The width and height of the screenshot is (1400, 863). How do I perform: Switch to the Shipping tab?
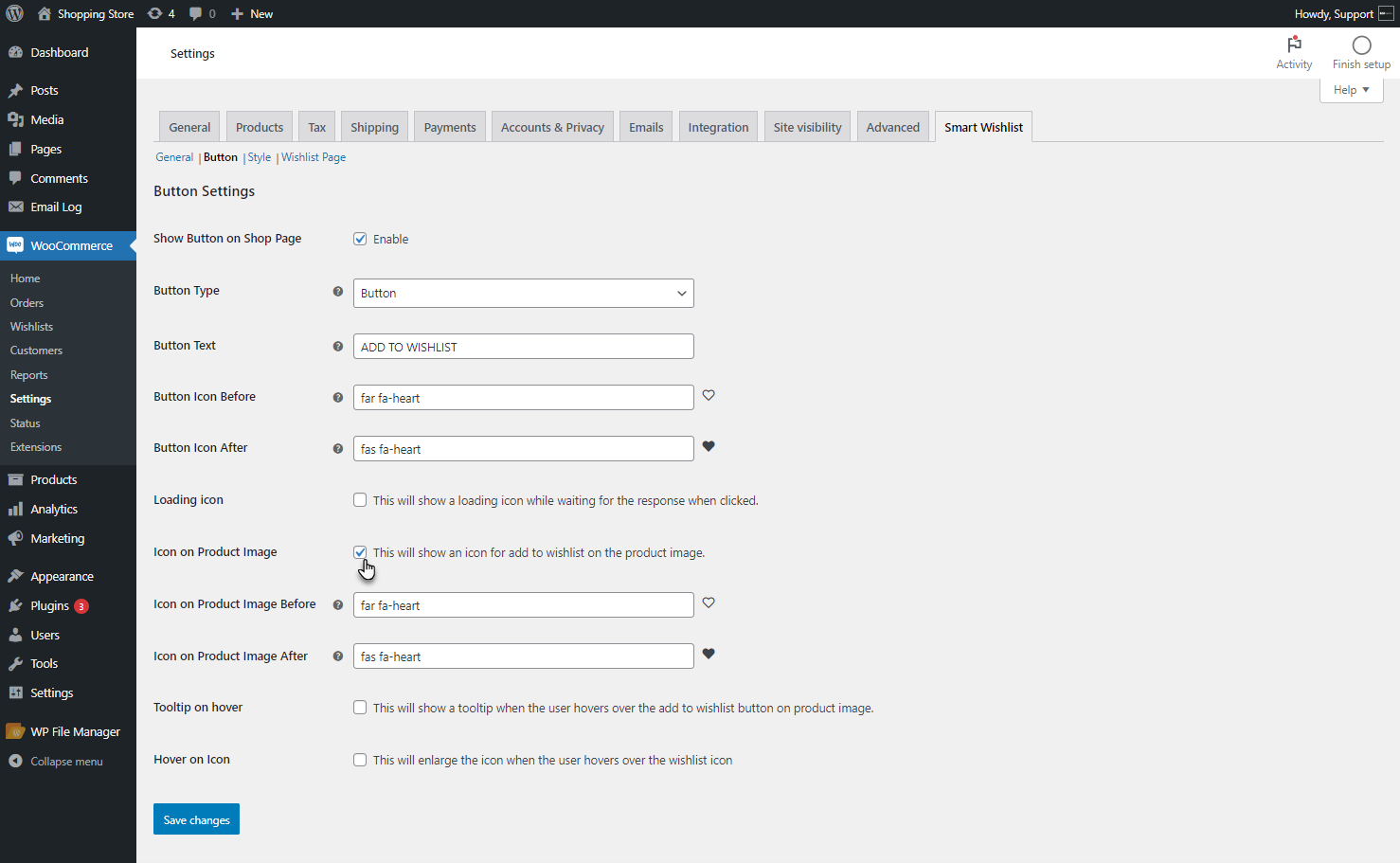[374, 127]
